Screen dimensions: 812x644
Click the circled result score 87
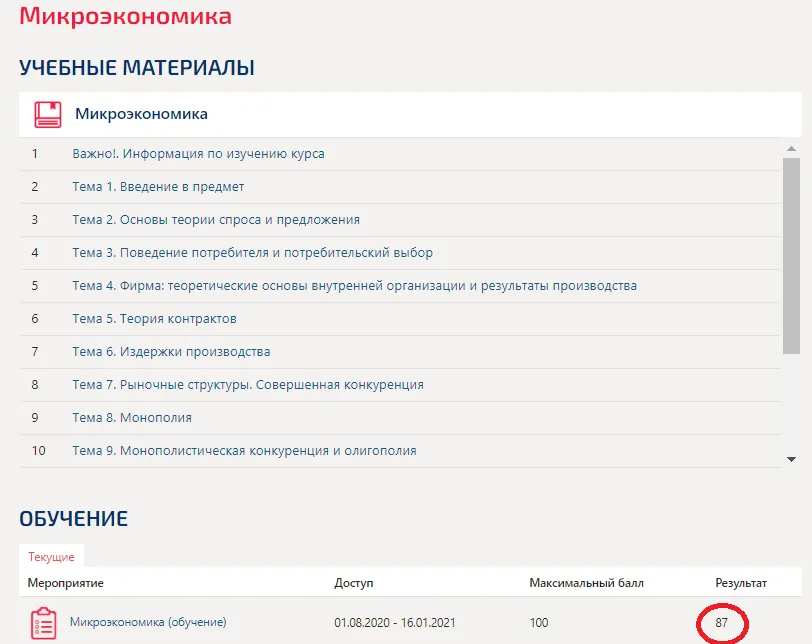pos(721,623)
